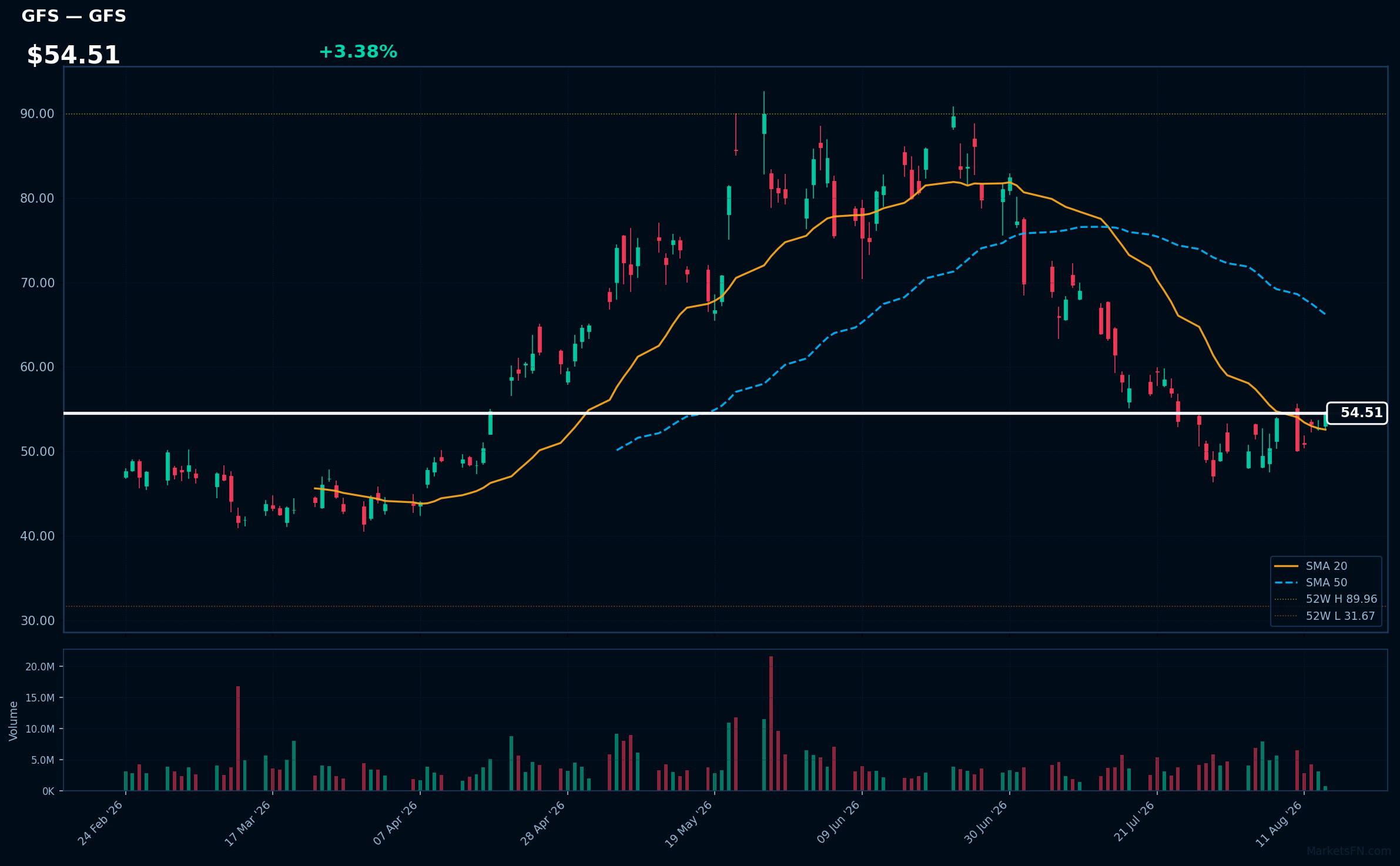This screenshot has height=866, width=1400.
Task: Click the 90.00 price axis label
Action: (37, 114)
